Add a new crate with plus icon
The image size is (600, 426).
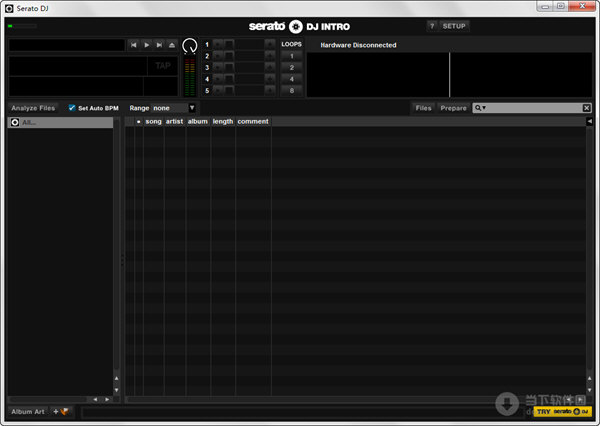point(60,412)
